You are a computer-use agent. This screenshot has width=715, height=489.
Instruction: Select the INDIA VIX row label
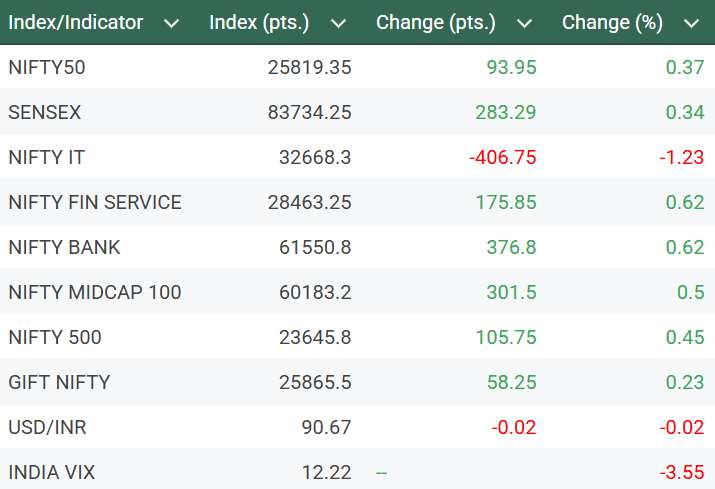coord(50,472)
